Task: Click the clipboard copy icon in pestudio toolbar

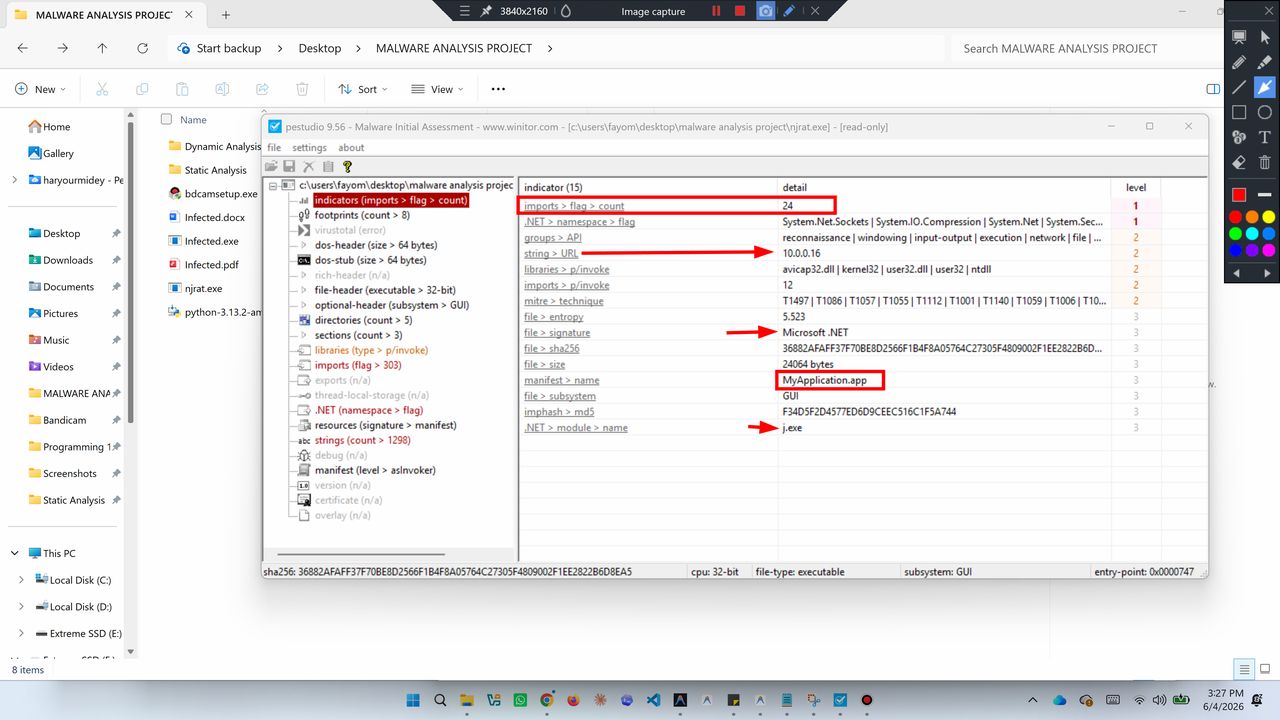Action: point(328,166)
